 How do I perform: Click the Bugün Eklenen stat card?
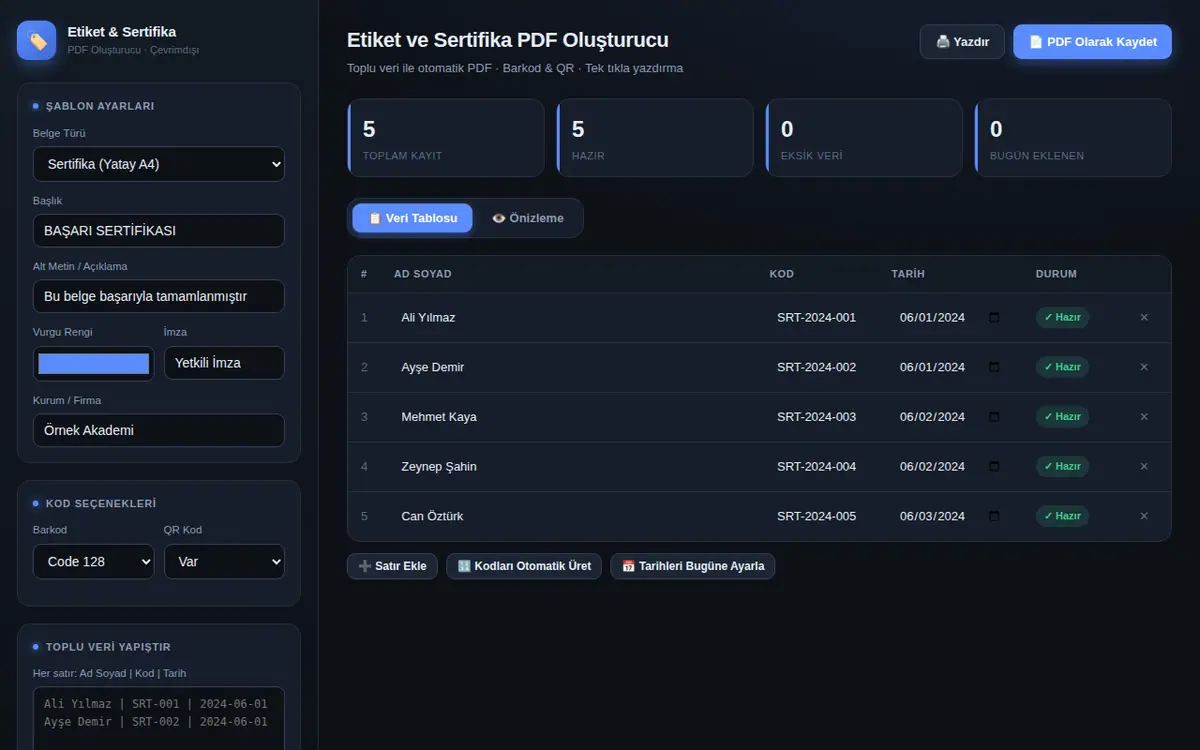(1073, 138)
